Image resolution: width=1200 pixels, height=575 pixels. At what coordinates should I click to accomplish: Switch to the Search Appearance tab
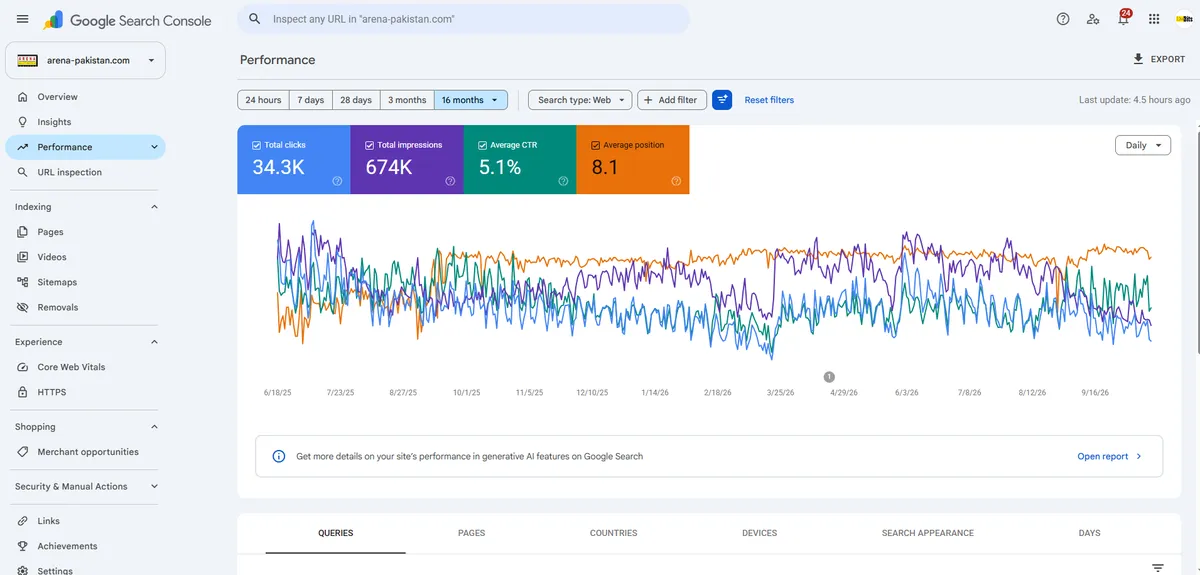click(928, 533)
